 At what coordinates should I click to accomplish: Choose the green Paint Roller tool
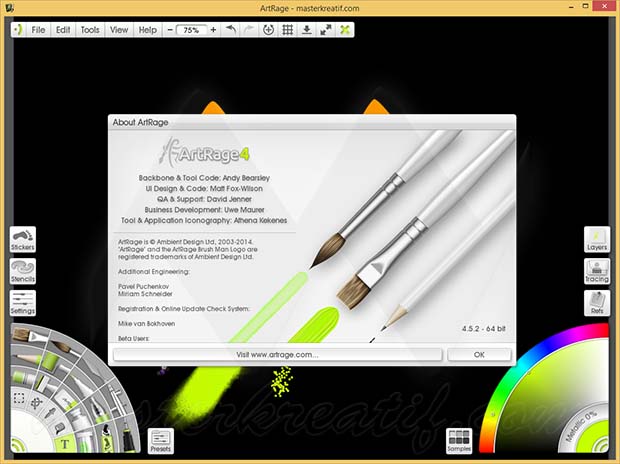(50, 360)
